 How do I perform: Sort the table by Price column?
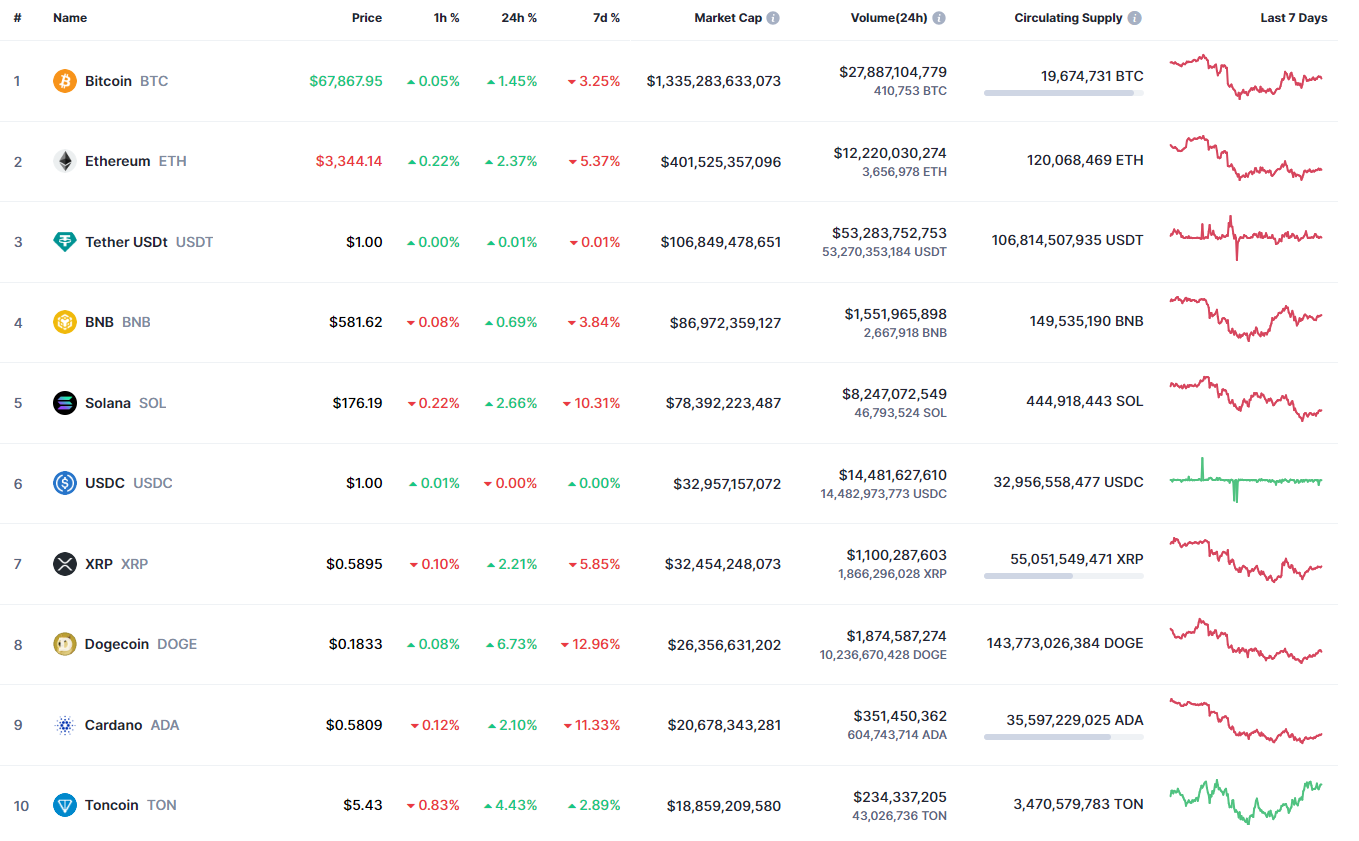pyautogui.click(x=366, y=18)
